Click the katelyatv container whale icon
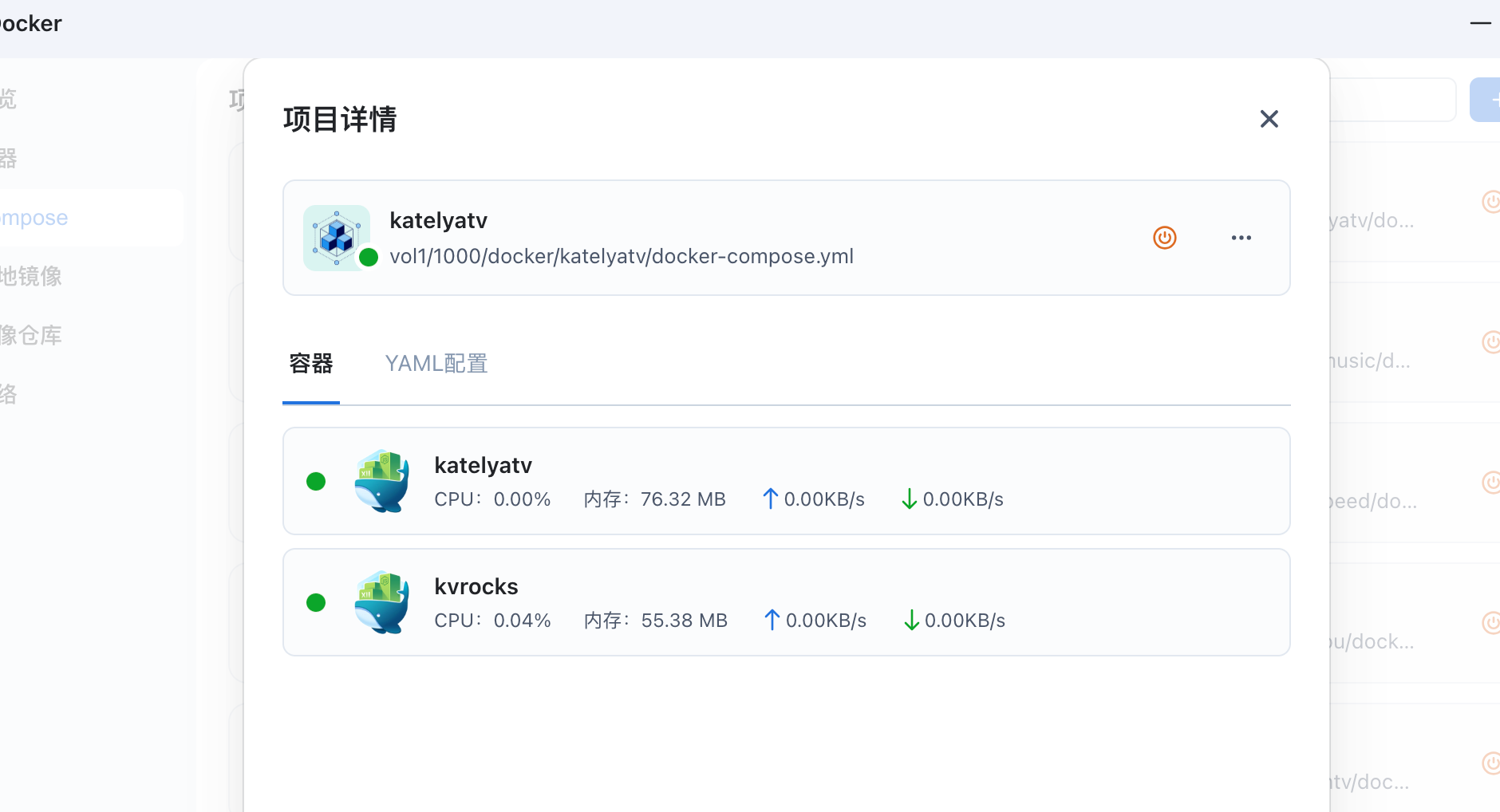This screenshot has height=812, width=1500. click(382, 481)
